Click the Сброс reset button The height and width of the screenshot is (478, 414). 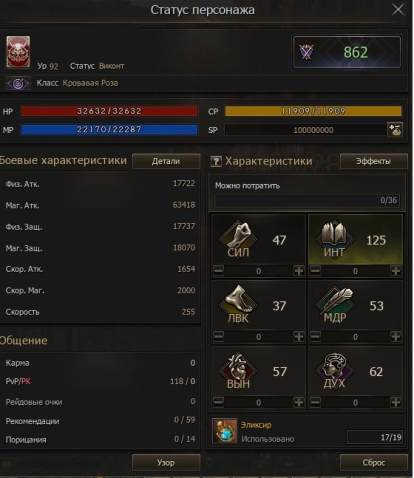(374, 463)
